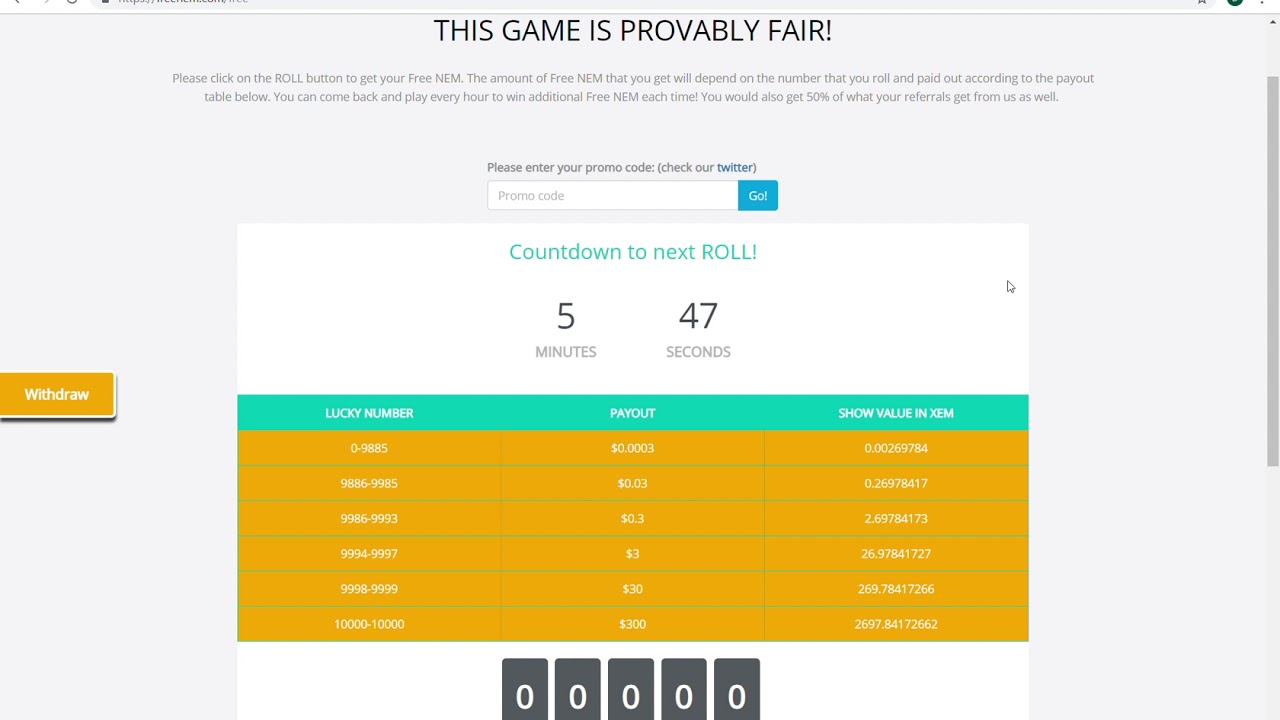
Task: Click the $0.0003 payout cell
Action: tap(632, 448)
